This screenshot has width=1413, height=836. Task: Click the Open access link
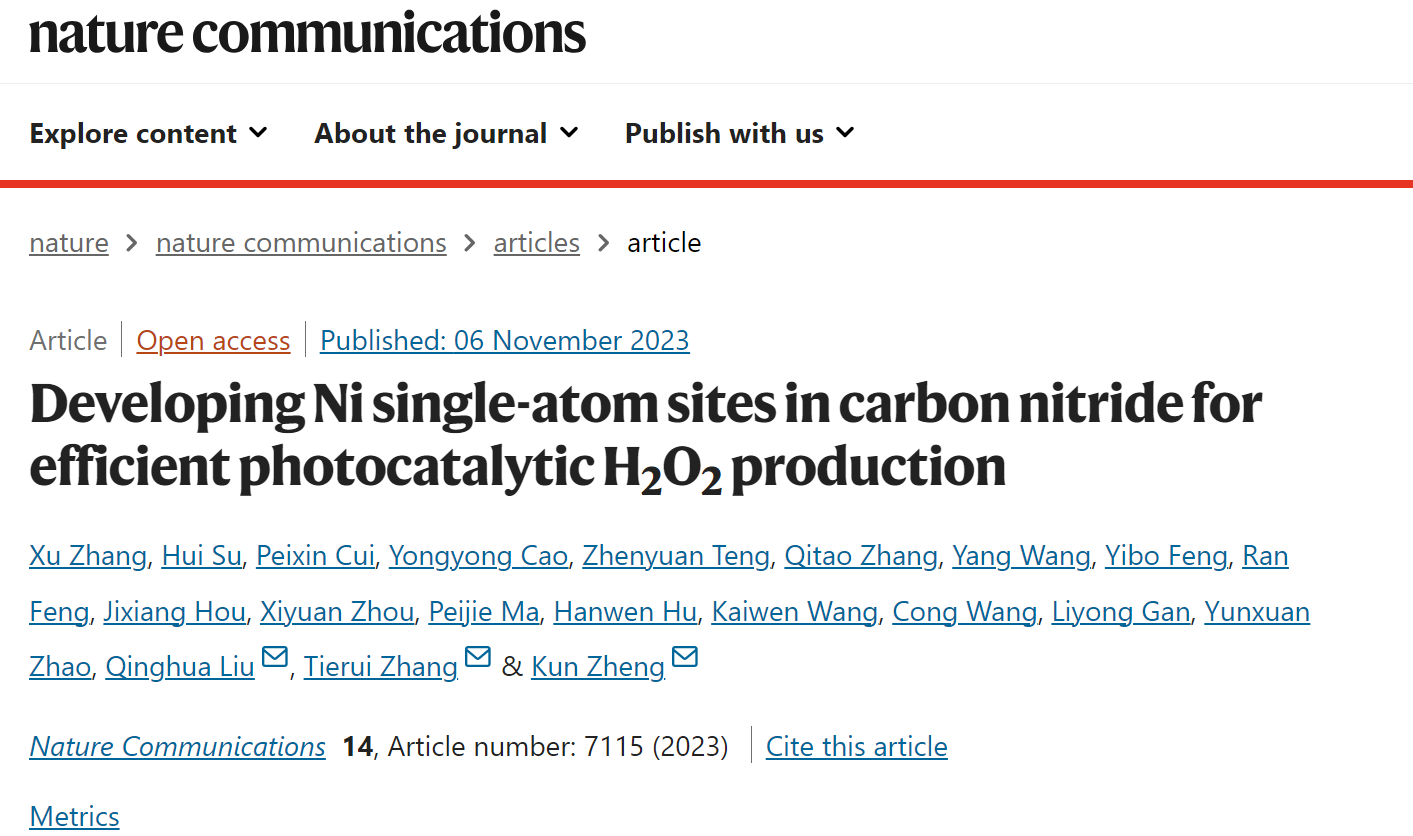tap(213, 341)
